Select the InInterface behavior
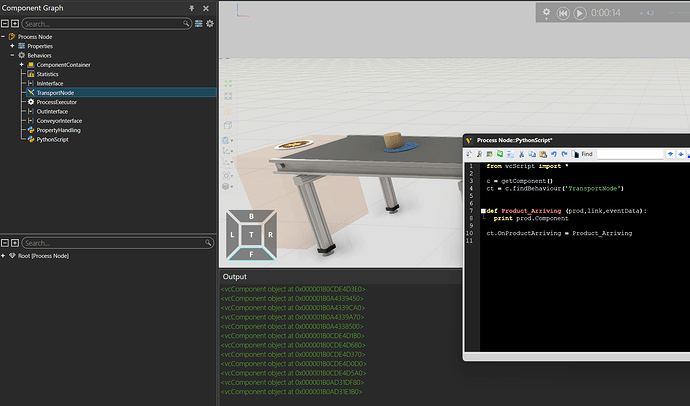Screen dimensions: 690x406 point(50,84)
